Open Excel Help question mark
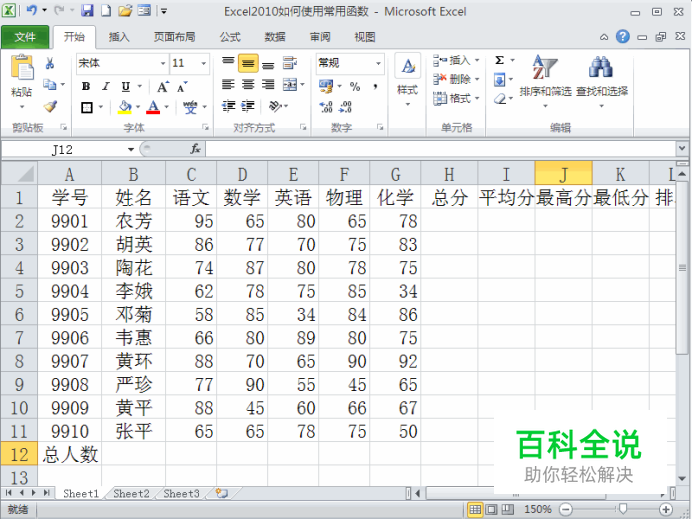Image resolution: width=692 pixels, height=519 pixels. (x=623, y=37)
